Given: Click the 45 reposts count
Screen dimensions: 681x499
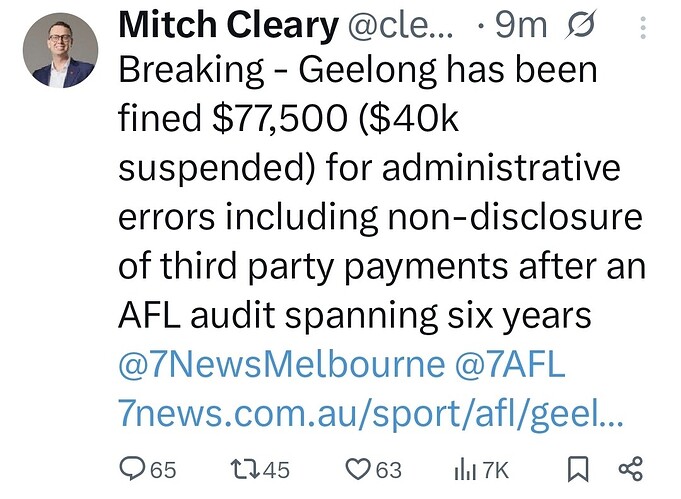Looking at the screenshot, I should point(277,469).
